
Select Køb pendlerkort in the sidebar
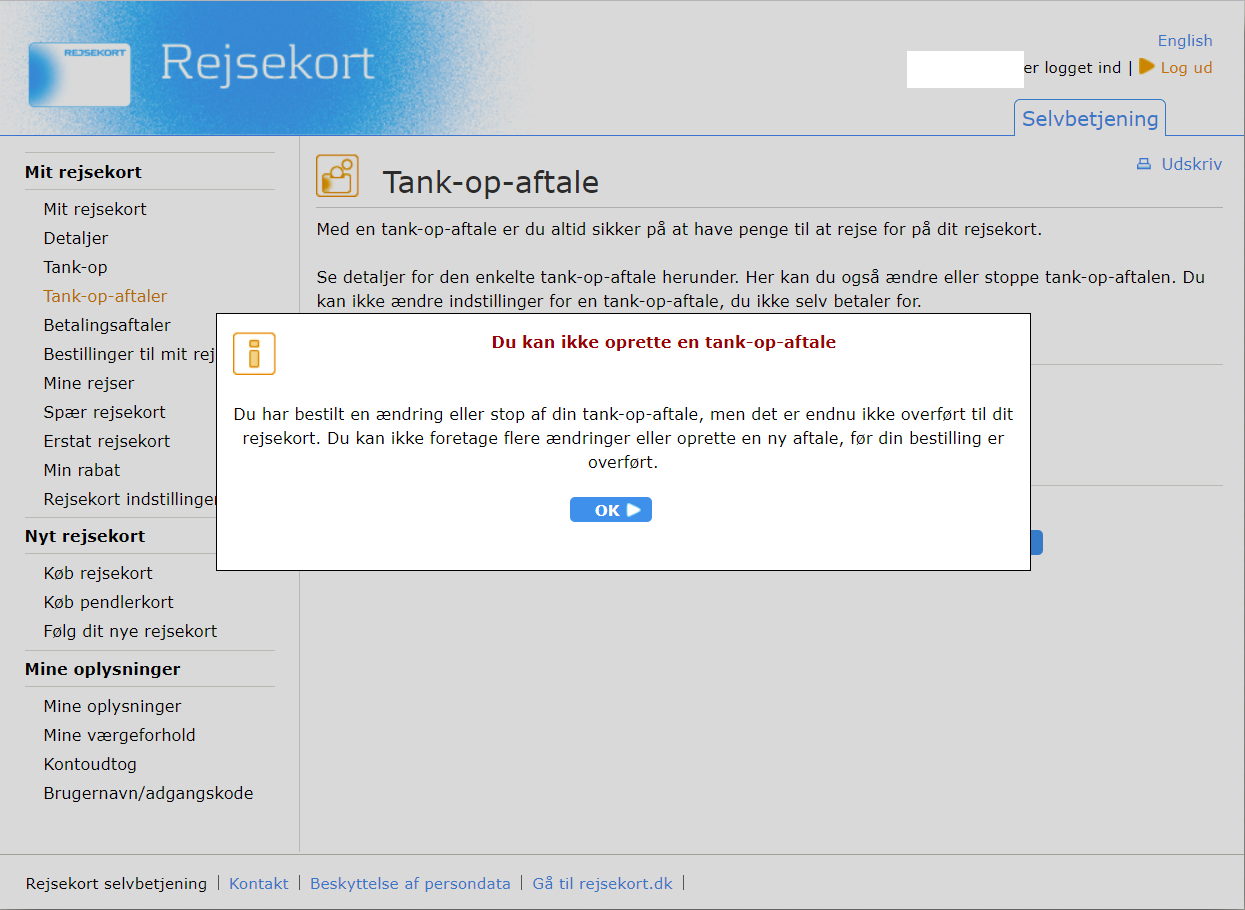pyautogui.click(x=109, y=602)
